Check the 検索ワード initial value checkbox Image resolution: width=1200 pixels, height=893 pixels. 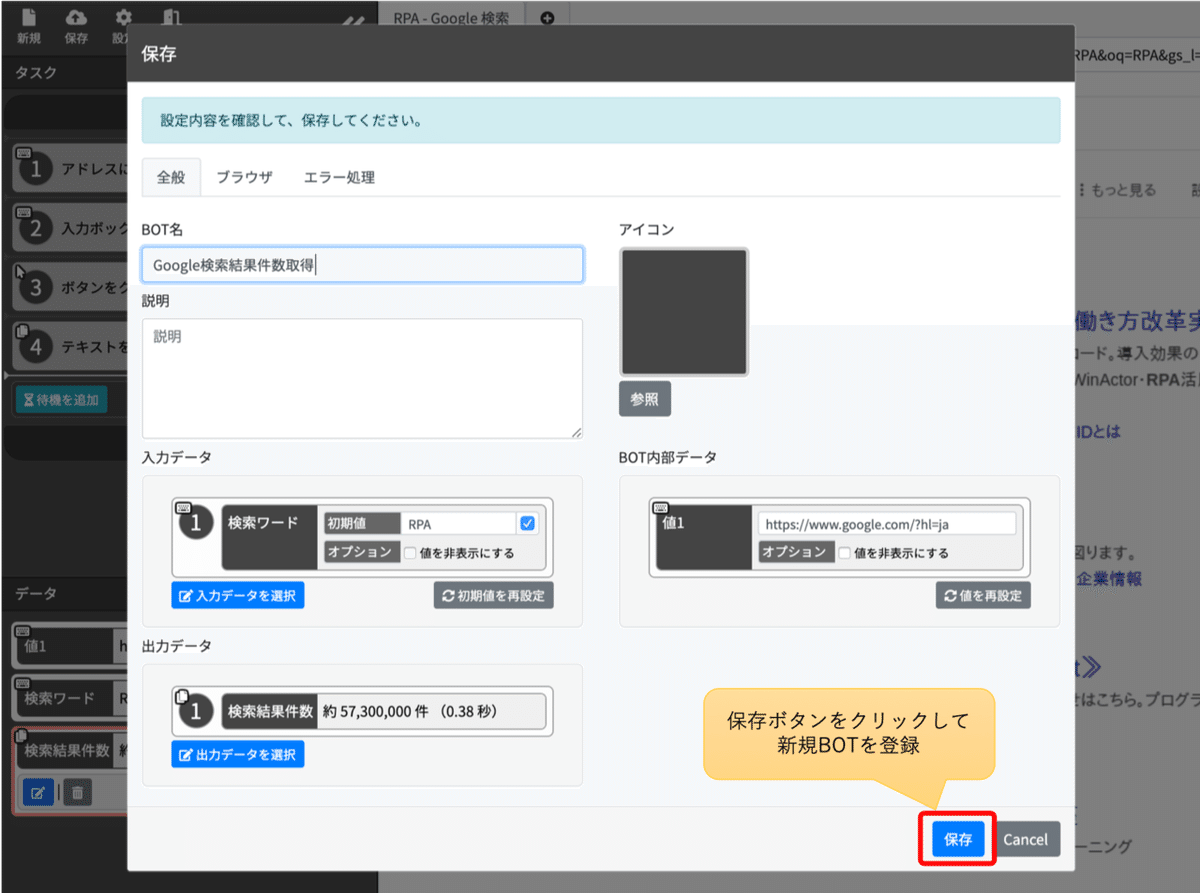(x=527, y=522)
